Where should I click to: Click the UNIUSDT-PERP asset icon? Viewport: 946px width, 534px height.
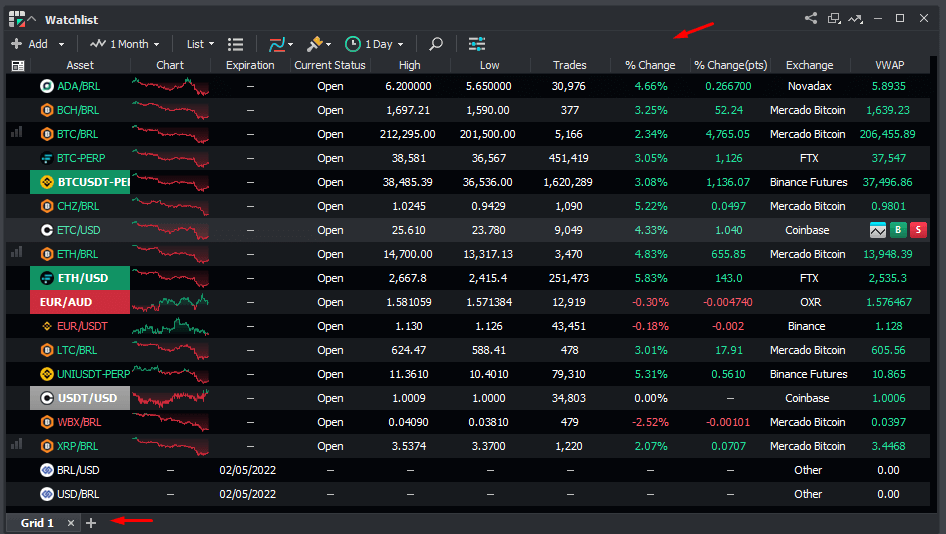point(46,374)
